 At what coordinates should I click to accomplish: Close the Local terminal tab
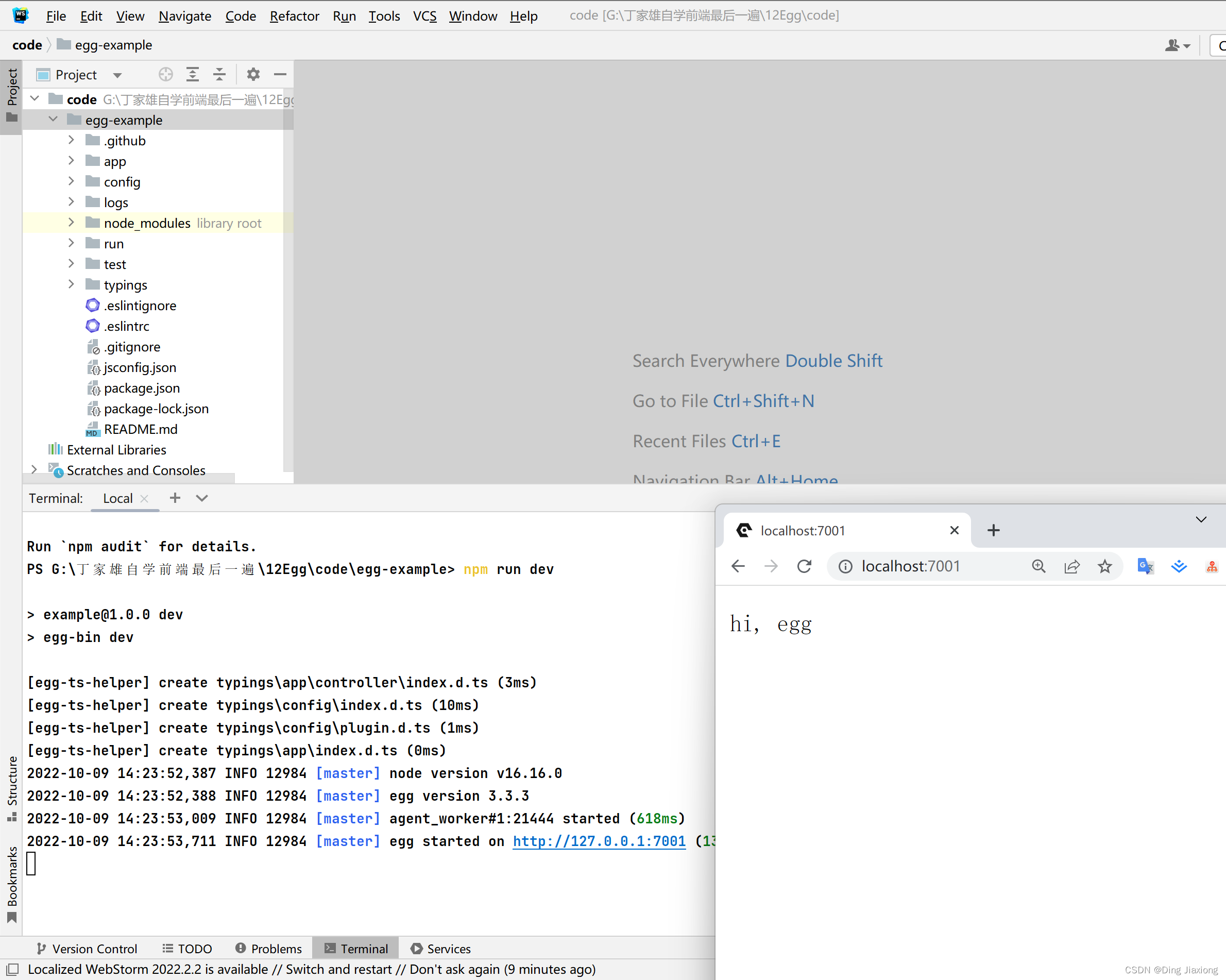(144, 498)
